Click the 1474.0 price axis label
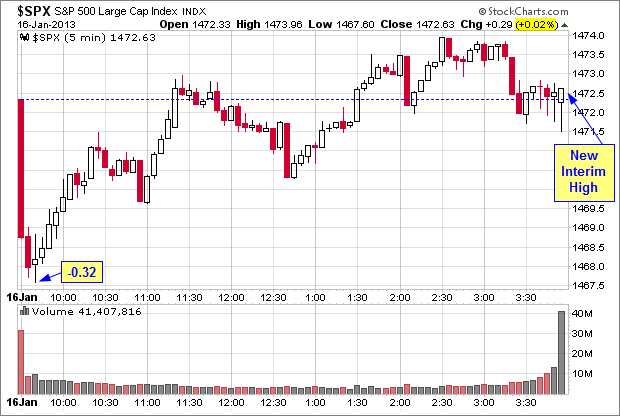Image resolution: width=620 pixels, height=416 pixels. click(x=588, y=36)
